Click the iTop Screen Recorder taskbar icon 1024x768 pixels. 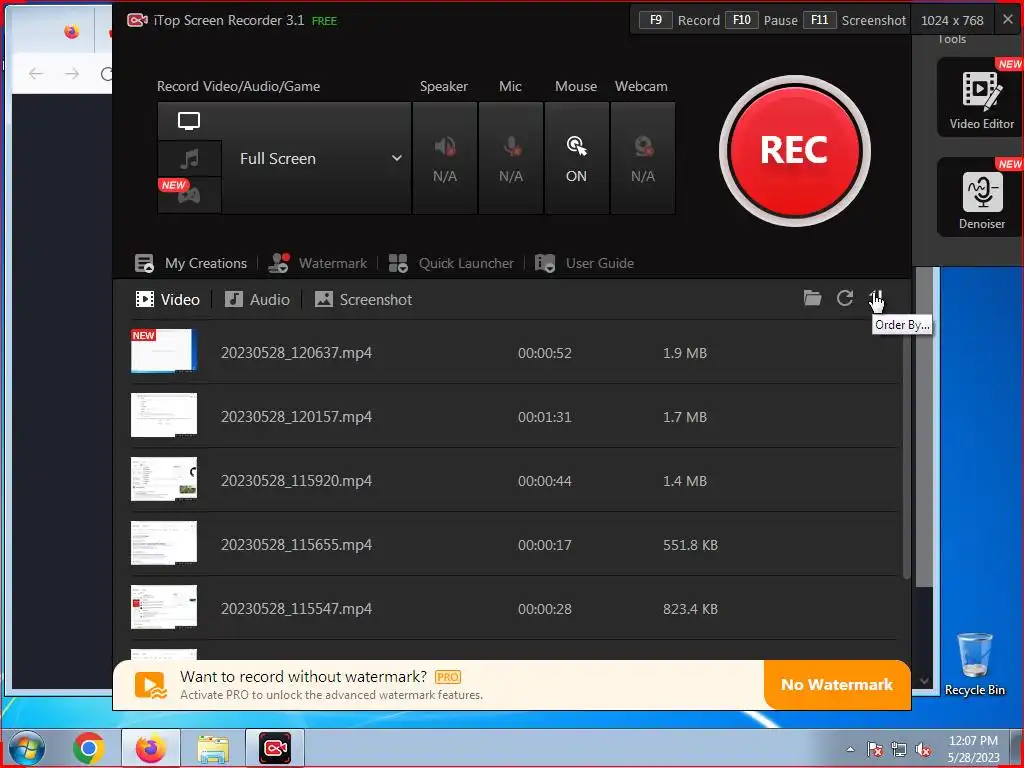275,748
